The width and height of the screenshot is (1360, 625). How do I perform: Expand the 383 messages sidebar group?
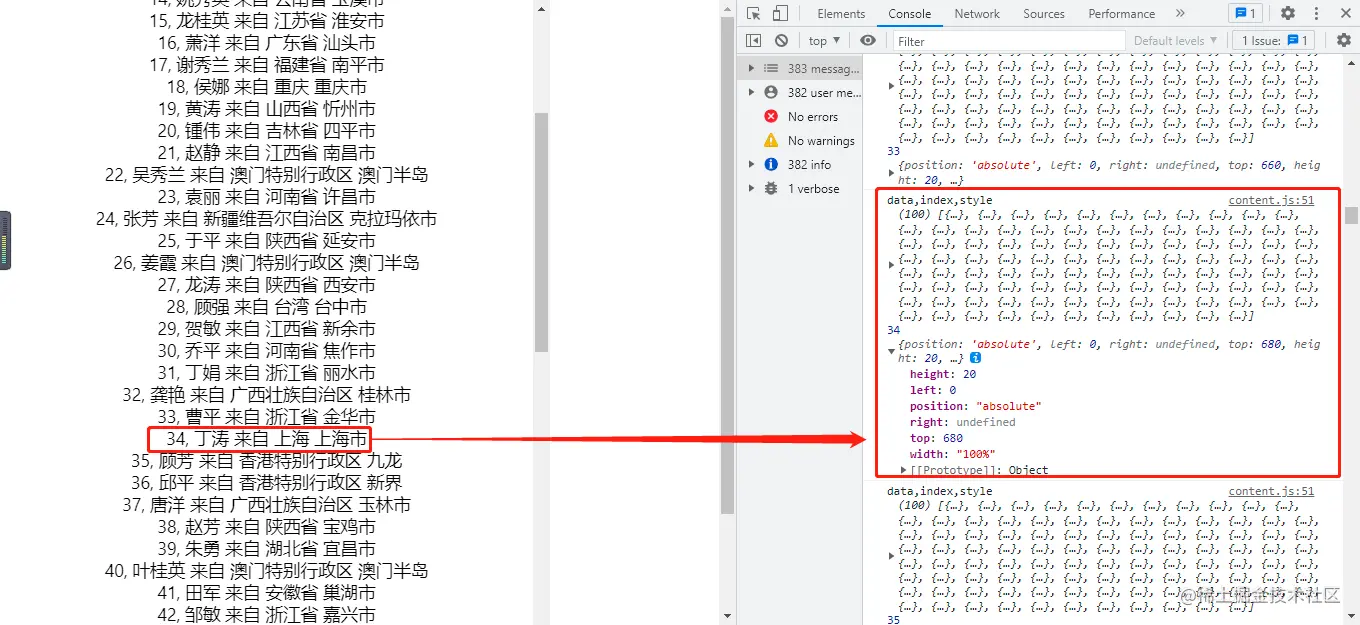point(752,69)
